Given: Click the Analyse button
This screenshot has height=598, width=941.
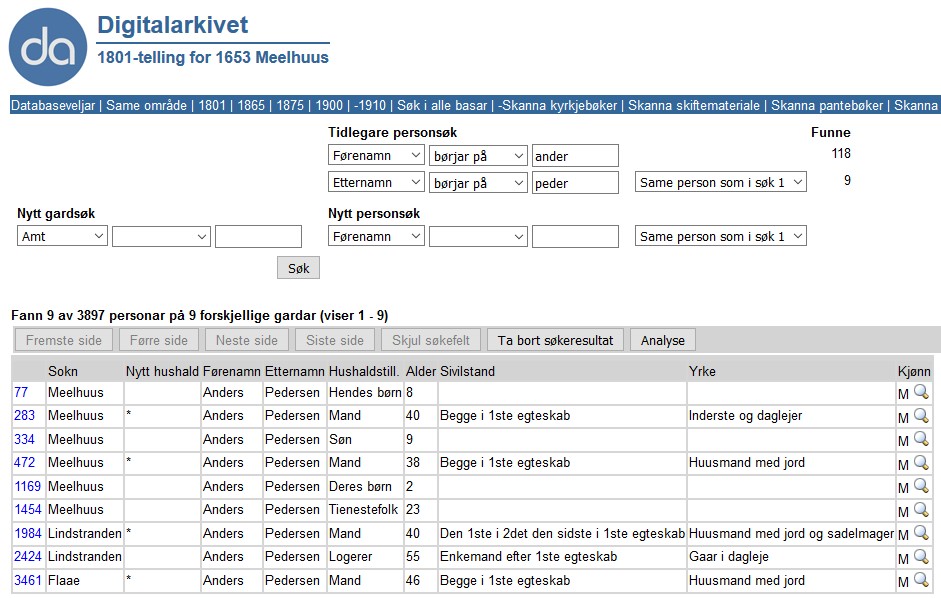Looking at the screenshot, I should click(x=662, y=340).
